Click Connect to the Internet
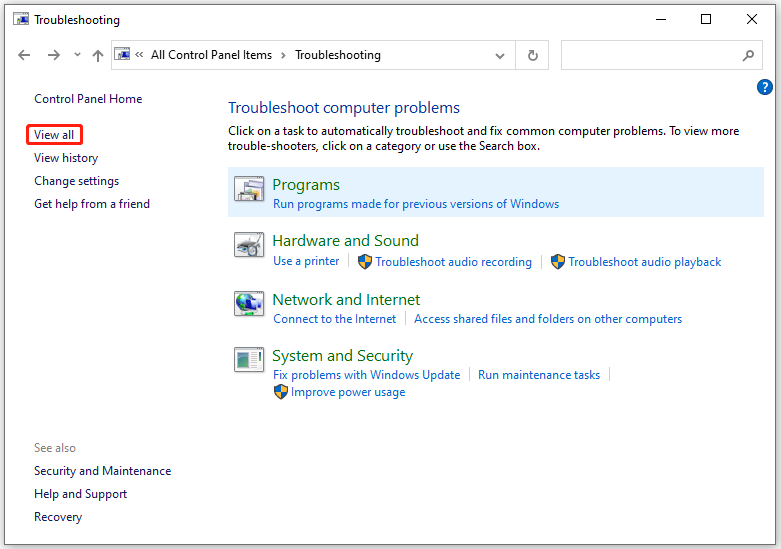This screenshot has height=549, width=781. (334, 319)
